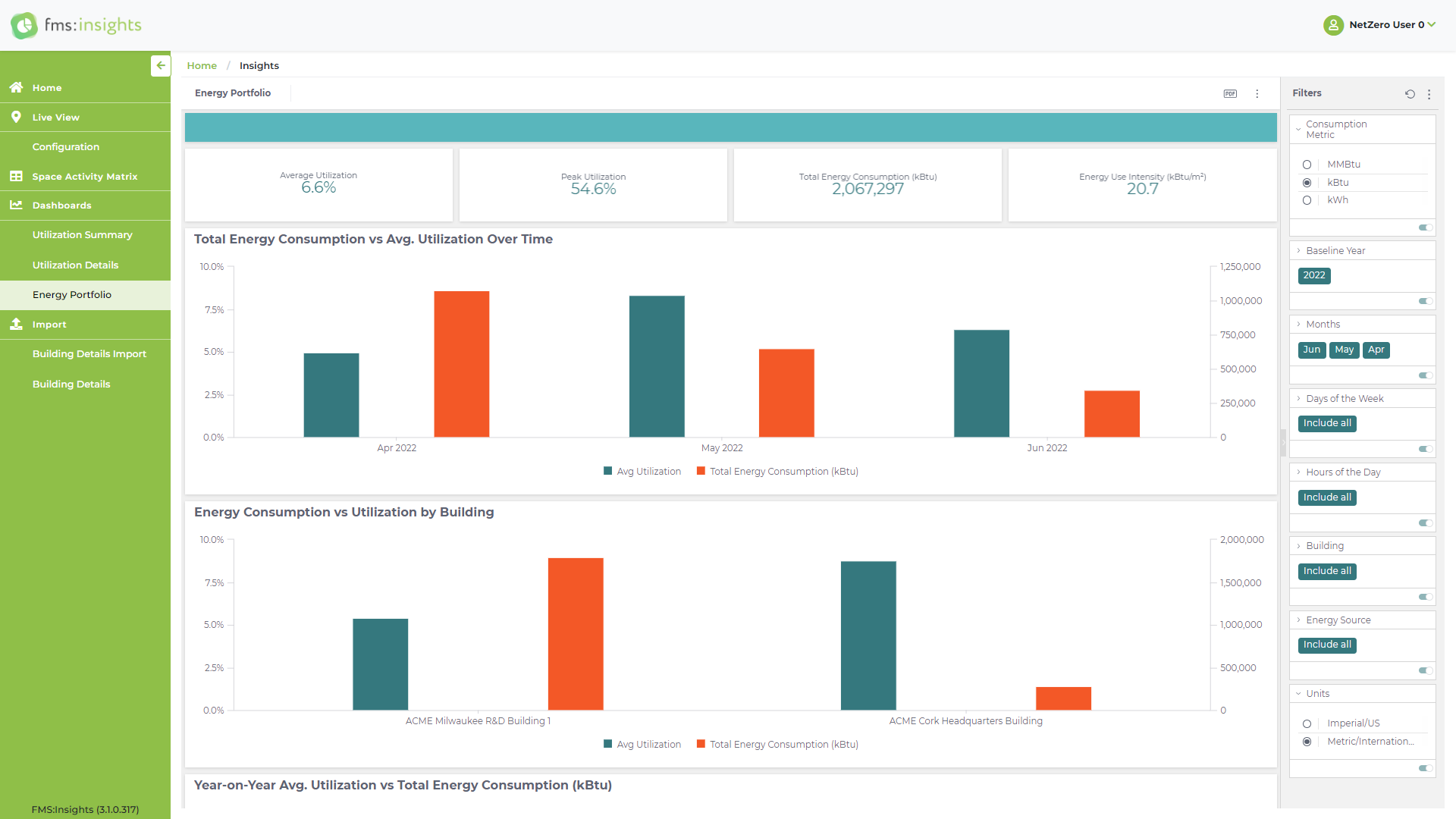Viewport: 1456px width, 819px height.
Task: Select the kWh consumption metric
Action: click(1307, 200)
